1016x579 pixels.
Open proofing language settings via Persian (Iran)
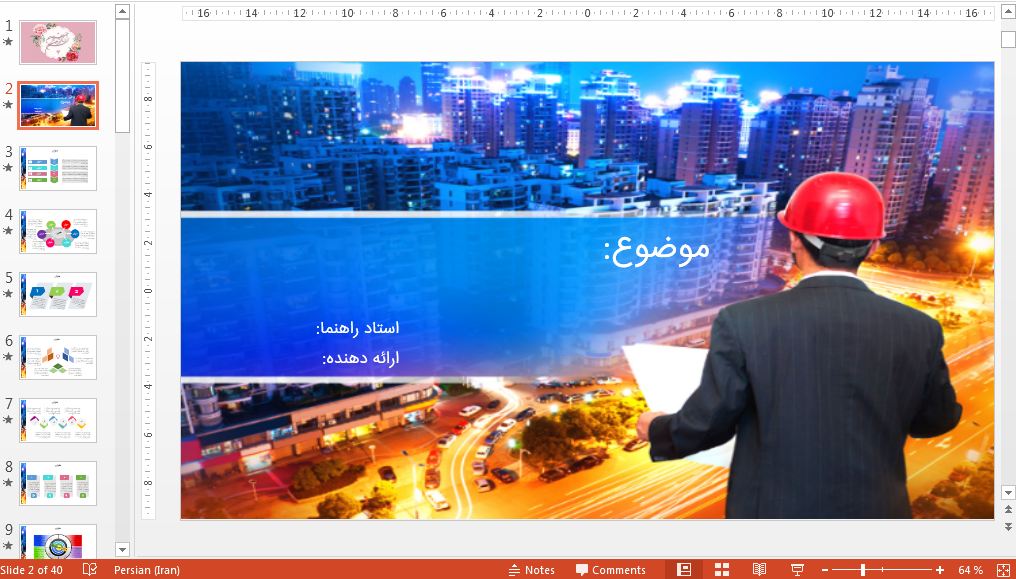(x=147, y=569)
